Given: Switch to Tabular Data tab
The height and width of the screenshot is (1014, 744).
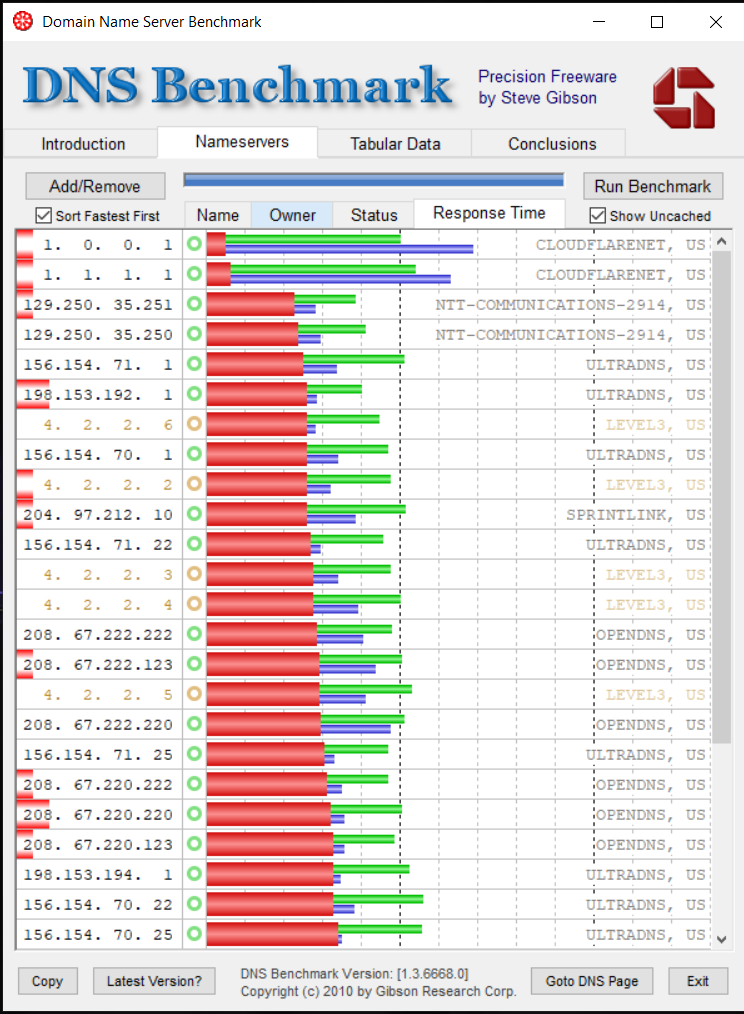Looking at the screenshot, I should point(395,144).
